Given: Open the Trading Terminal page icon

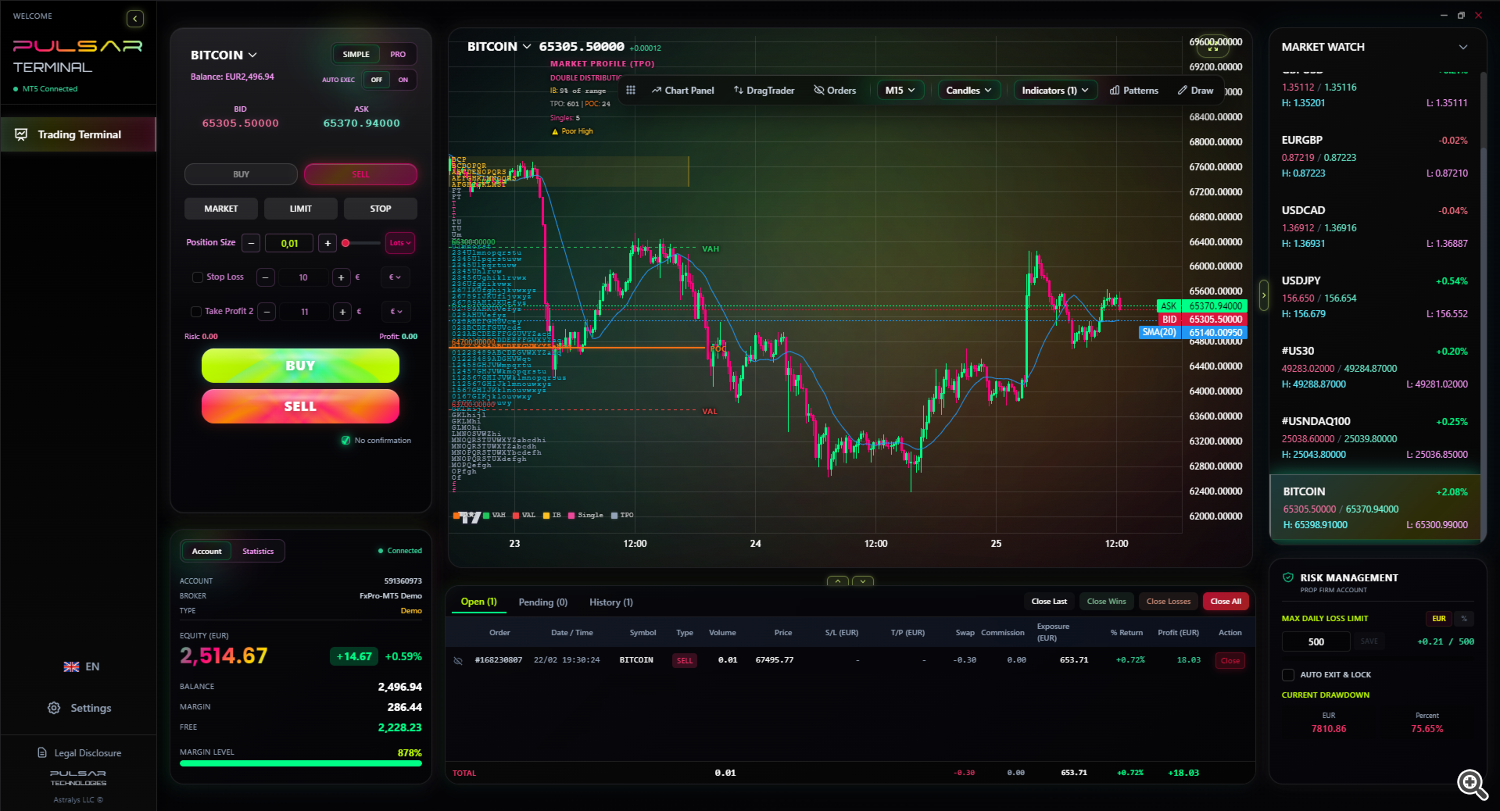Looking at the screenshot, I should pos(21,134).
